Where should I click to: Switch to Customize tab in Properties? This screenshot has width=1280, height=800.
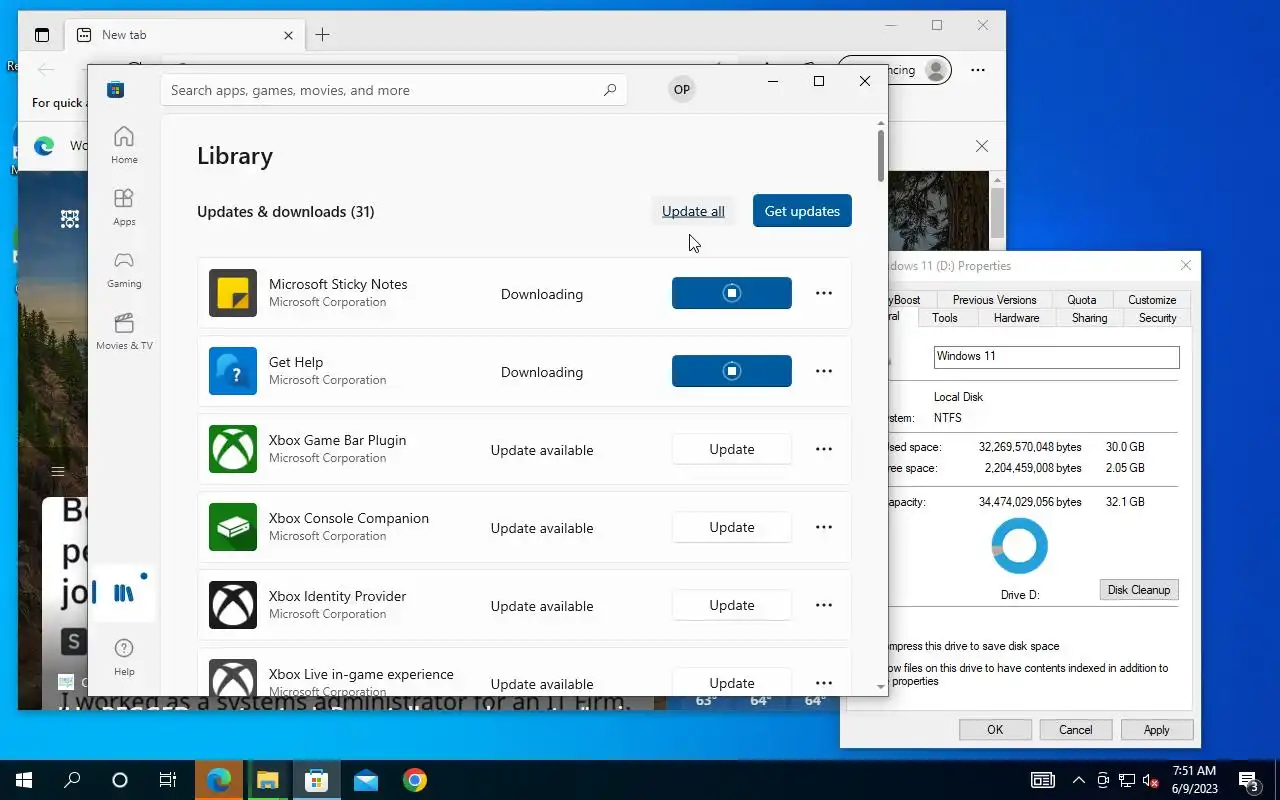[1152, 300]
